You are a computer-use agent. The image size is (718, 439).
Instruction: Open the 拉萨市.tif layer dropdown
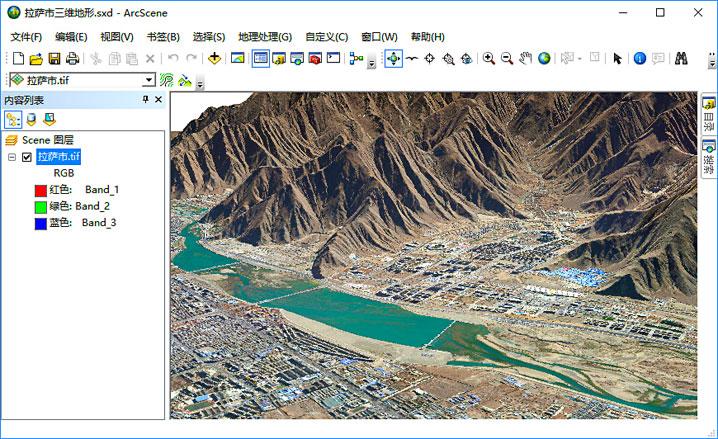148,81
